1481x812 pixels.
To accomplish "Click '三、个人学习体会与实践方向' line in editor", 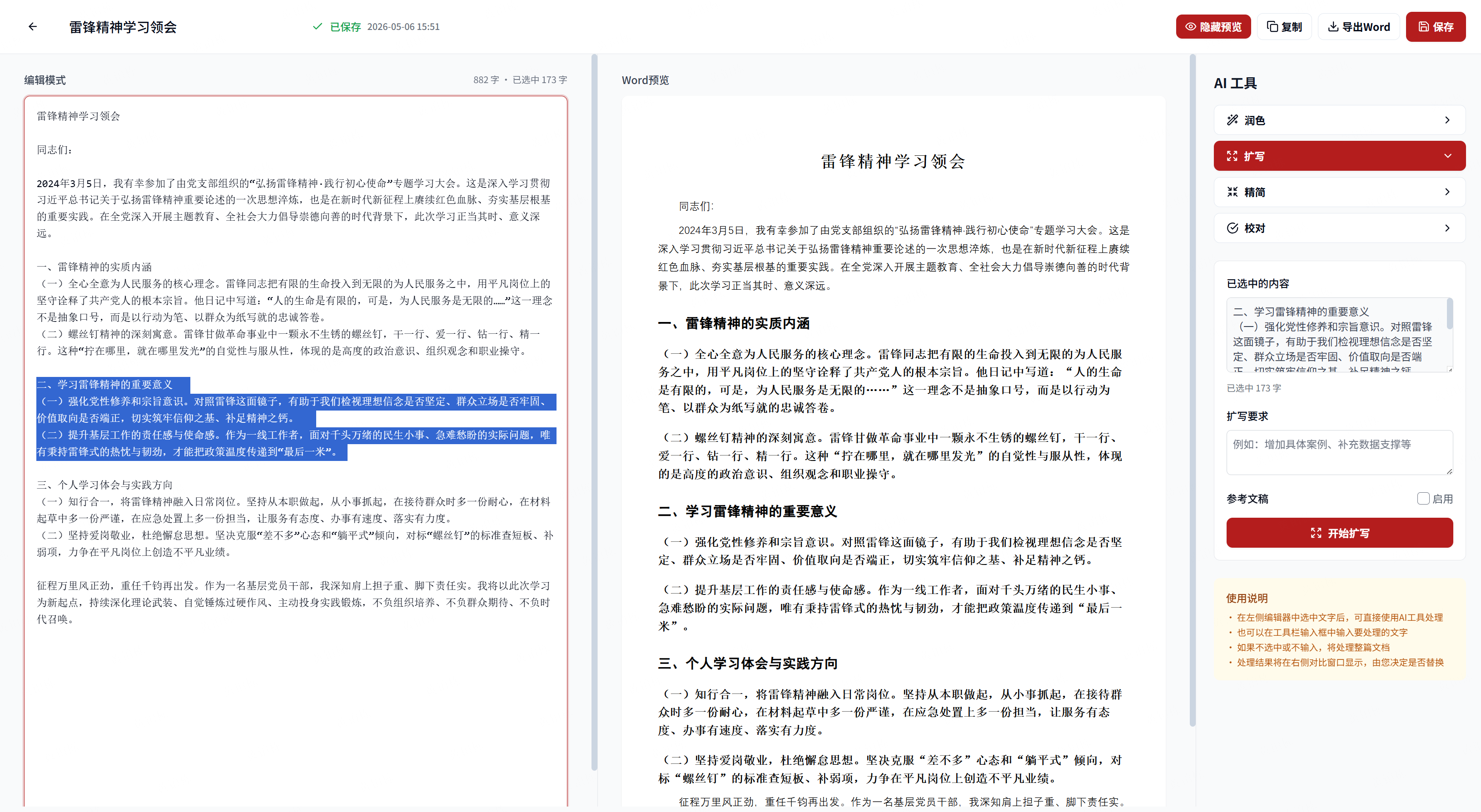I will 104,485.
